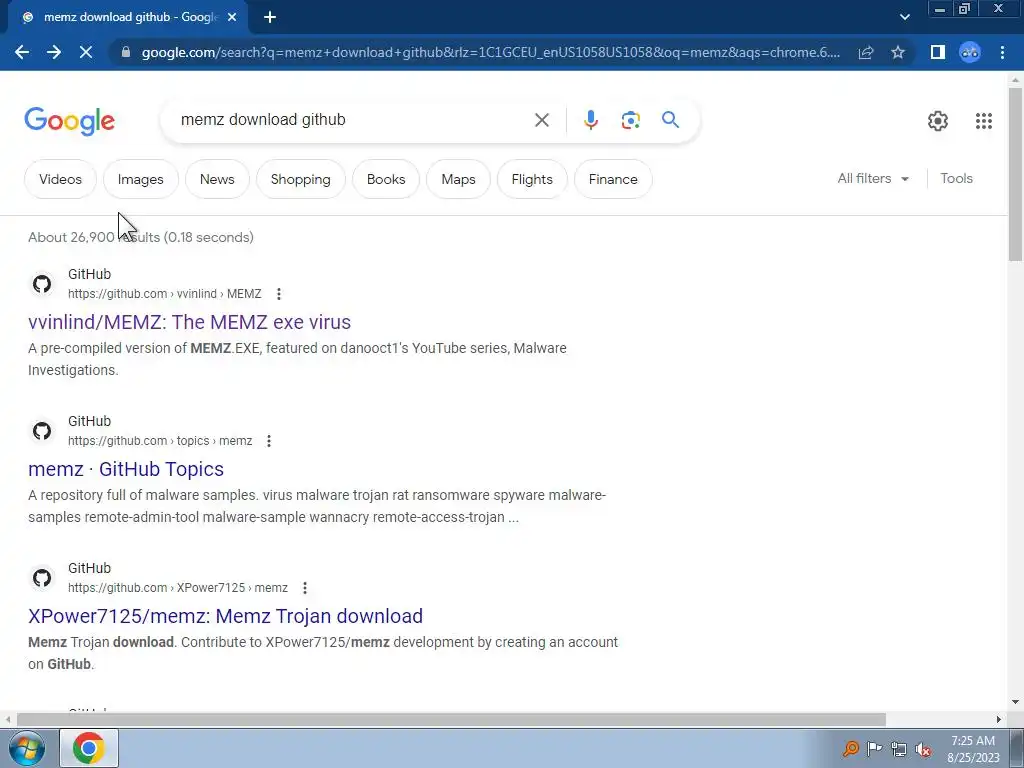Image resolution: width=1024 pixels, height=768 pixels.
Task: Open three-dot menu for vvinlind MEMZ result
Action: 279,294
